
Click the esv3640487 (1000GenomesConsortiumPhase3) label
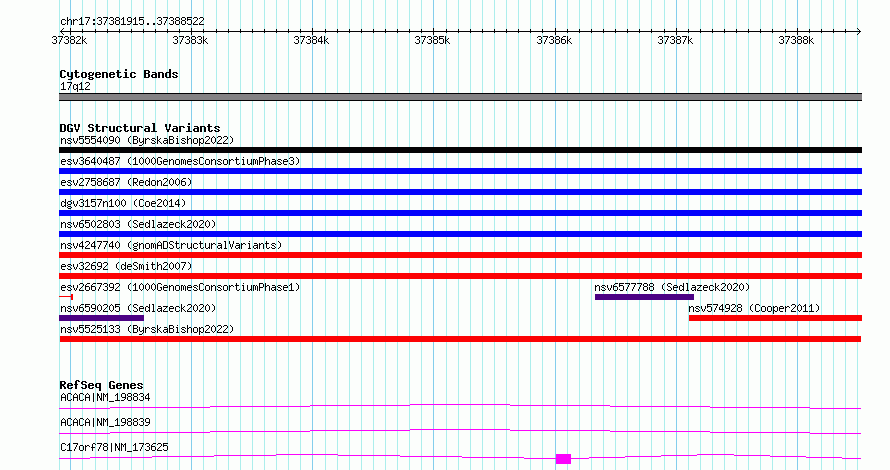pyautogui.click(x=180, y=161)
